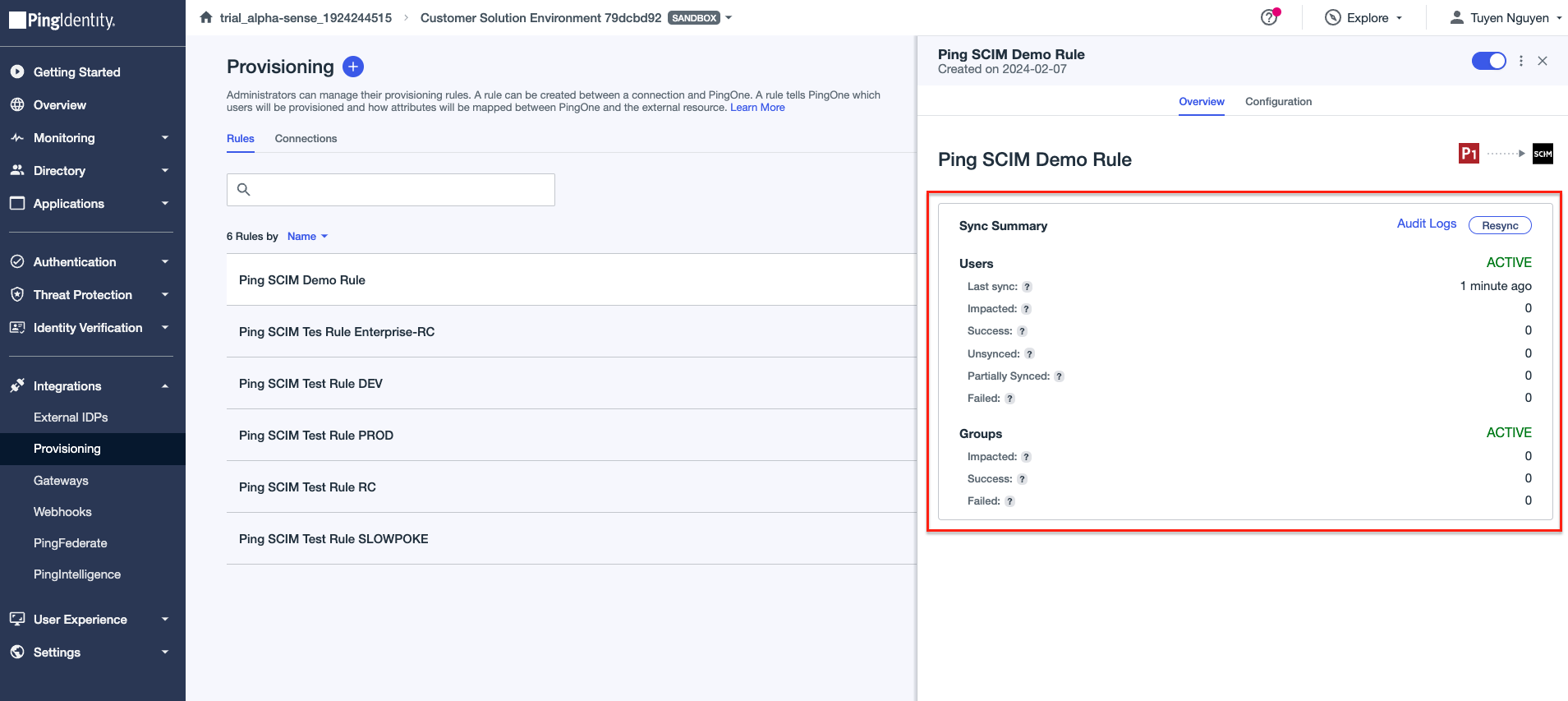Switch to the Rules tab
1568x701 pixels.
(x=241, y=139)
